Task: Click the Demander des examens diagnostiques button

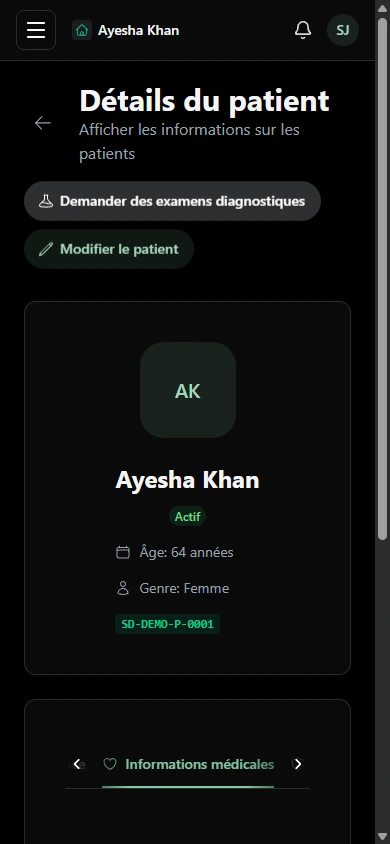Action: click(x=173, y=201)
